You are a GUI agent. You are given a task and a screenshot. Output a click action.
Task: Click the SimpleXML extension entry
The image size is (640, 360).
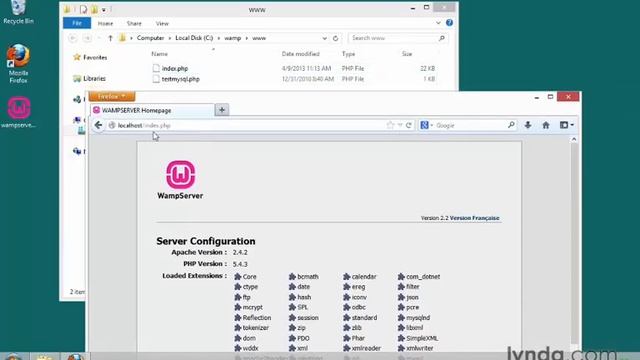(x=418, y=338)
